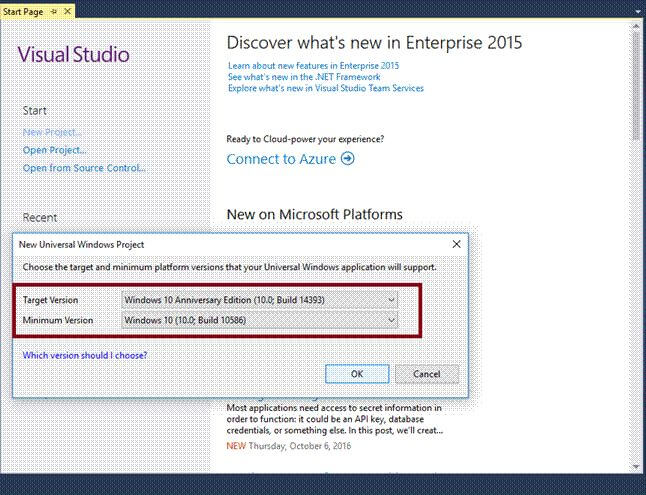Click the 'Target Version' label
The width and height of the screenshot is (646, 495).
tap(50, 300)
